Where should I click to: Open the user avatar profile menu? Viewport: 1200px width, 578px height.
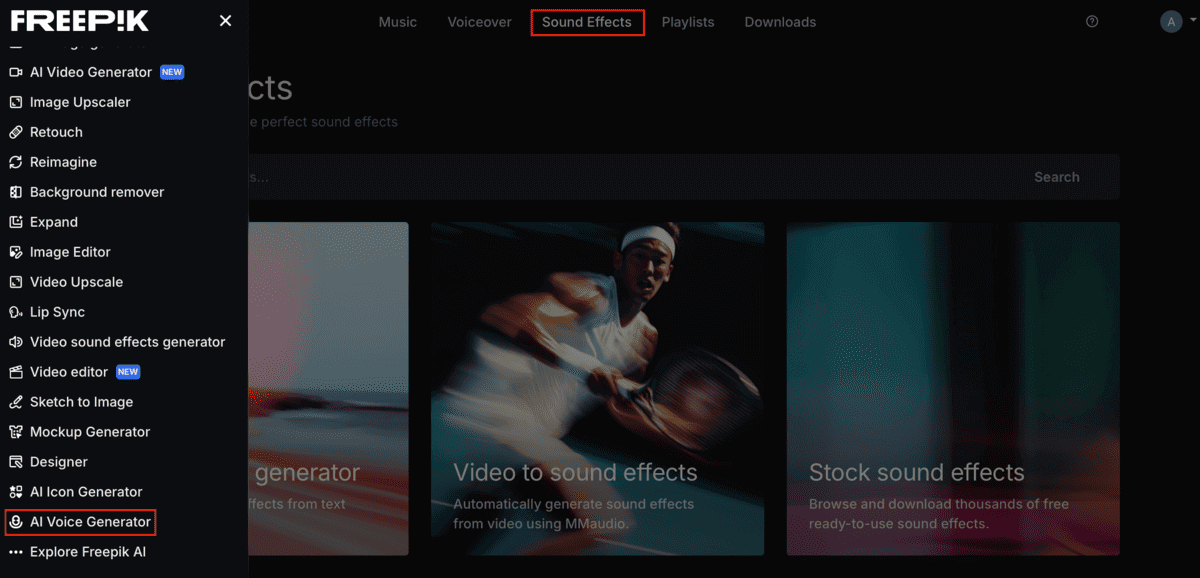(1171, 21)
